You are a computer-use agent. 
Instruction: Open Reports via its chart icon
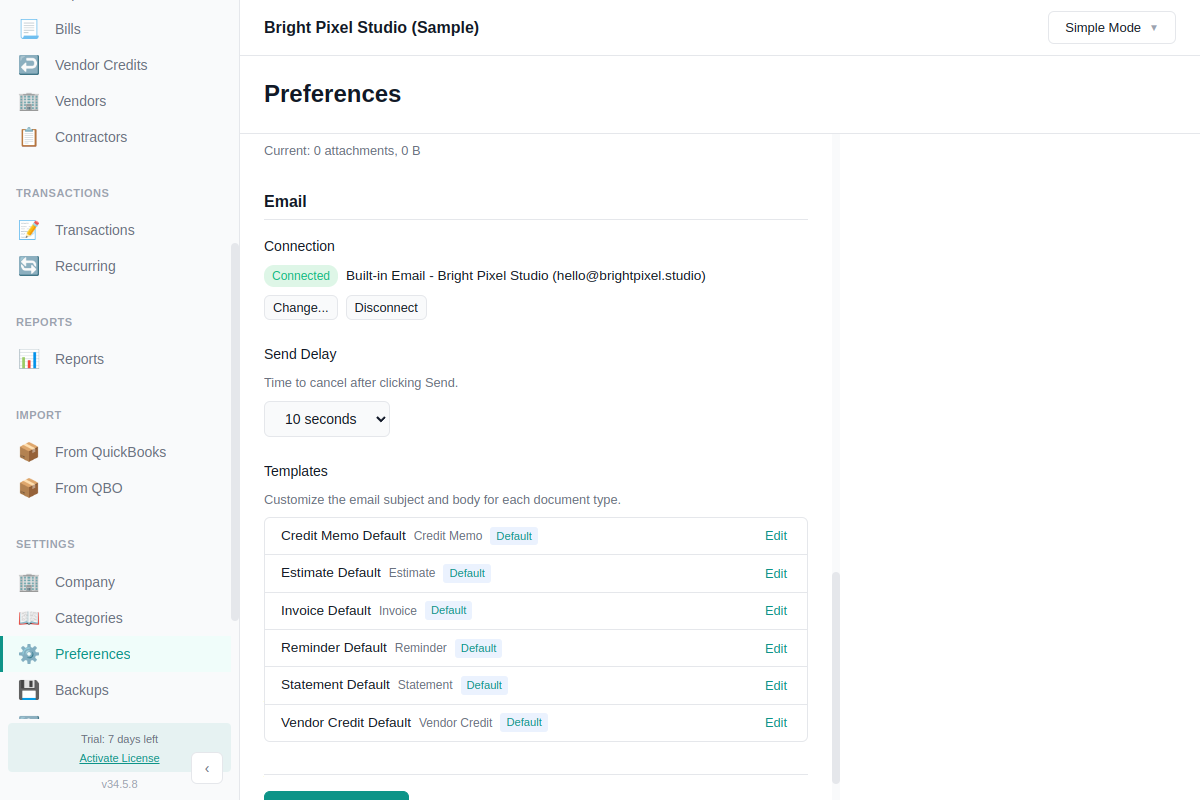[28, 358]
